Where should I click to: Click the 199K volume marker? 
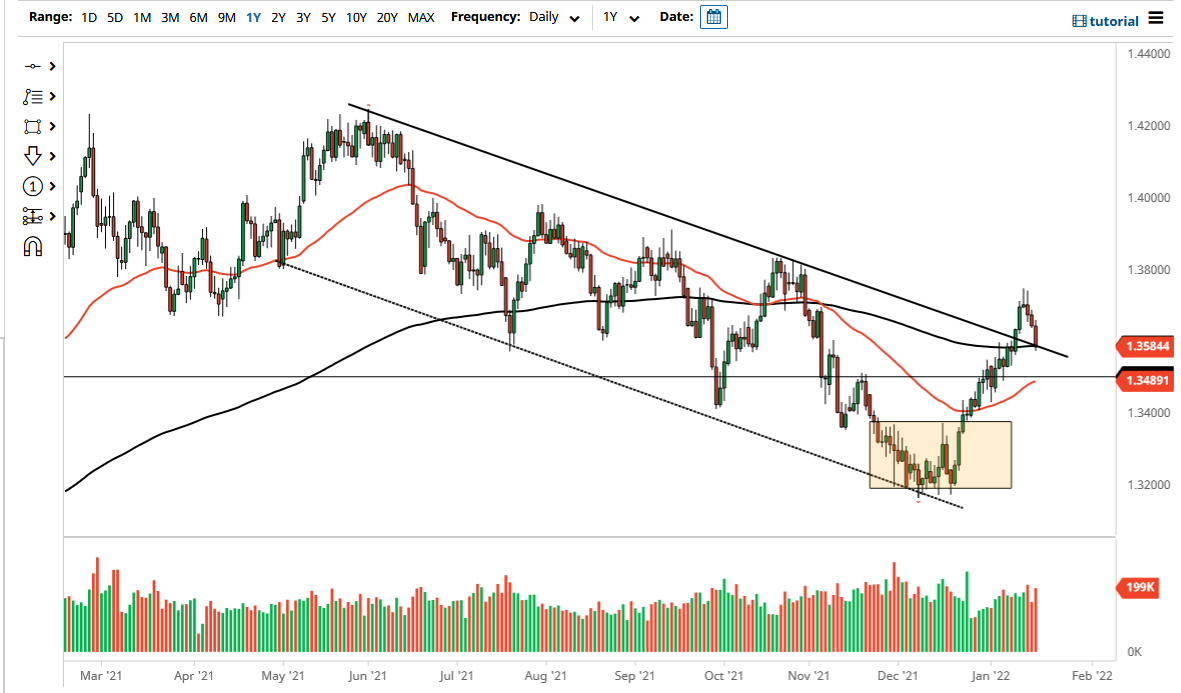pos(1136,589)
